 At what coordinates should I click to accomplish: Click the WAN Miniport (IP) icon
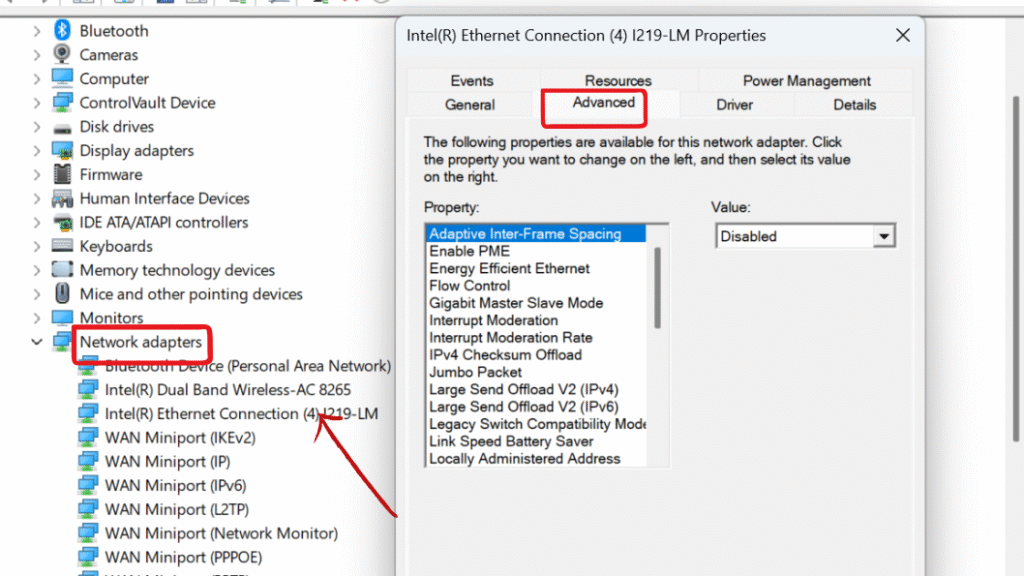(x=88, y=461)
